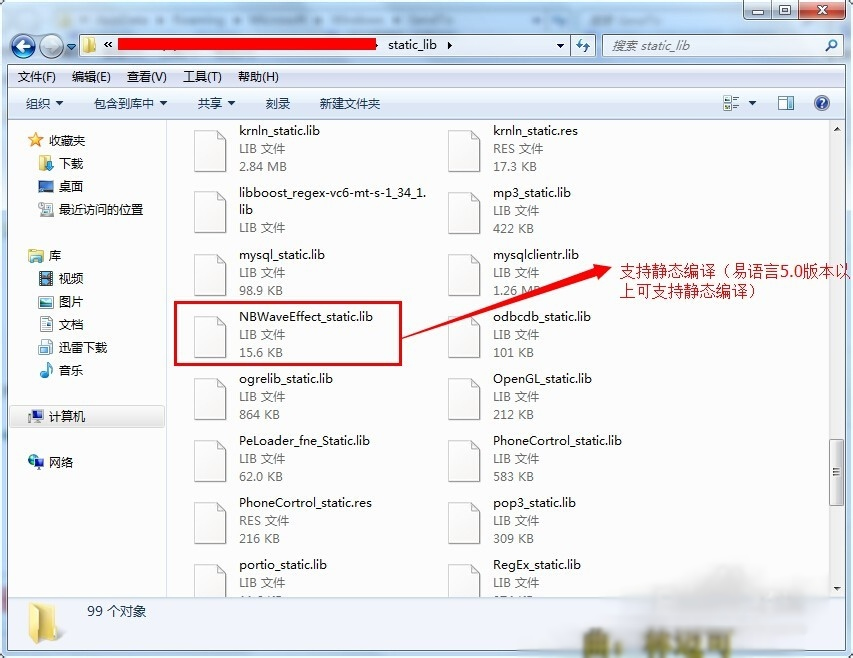Select file pop3_static.lib
Viewport: 853px width, 658px height.
[534, 502]
